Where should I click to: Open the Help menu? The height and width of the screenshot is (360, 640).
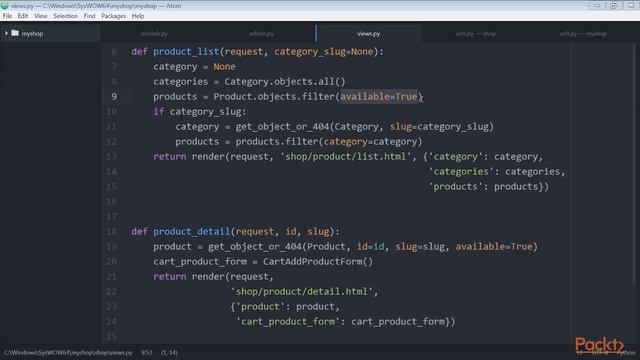click(x=138, y=16)
